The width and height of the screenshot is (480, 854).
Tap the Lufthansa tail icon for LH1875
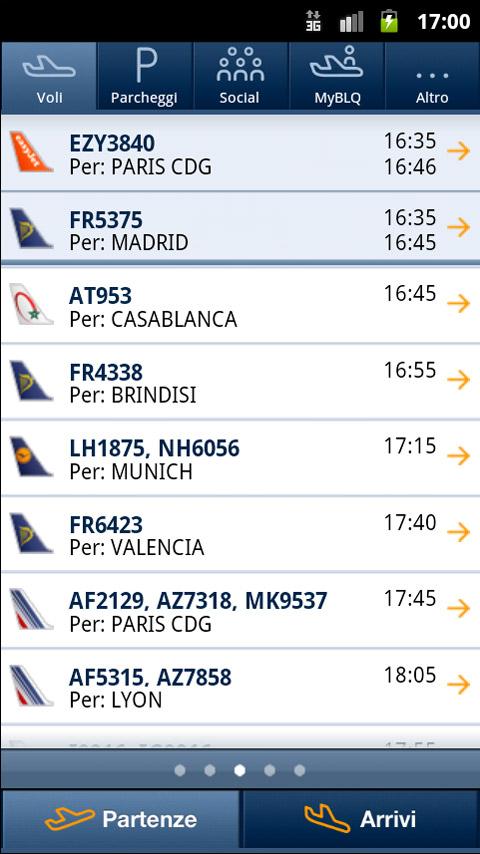32,457
